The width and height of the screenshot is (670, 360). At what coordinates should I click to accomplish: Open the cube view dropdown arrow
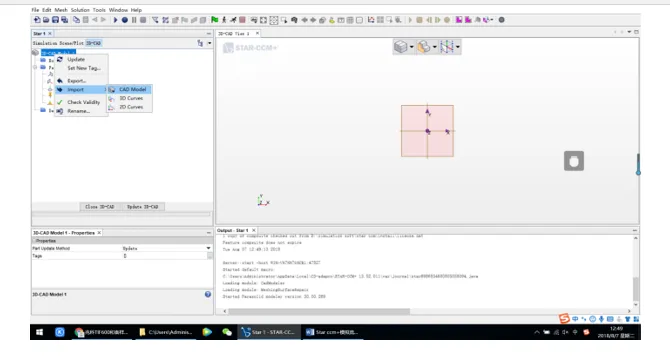(x=411, y=47)
